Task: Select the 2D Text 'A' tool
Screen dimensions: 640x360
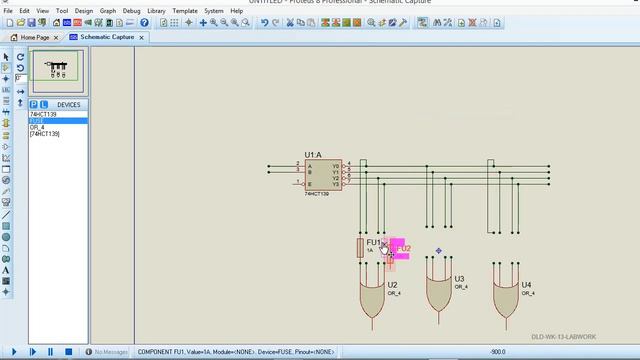Action: 6,270
